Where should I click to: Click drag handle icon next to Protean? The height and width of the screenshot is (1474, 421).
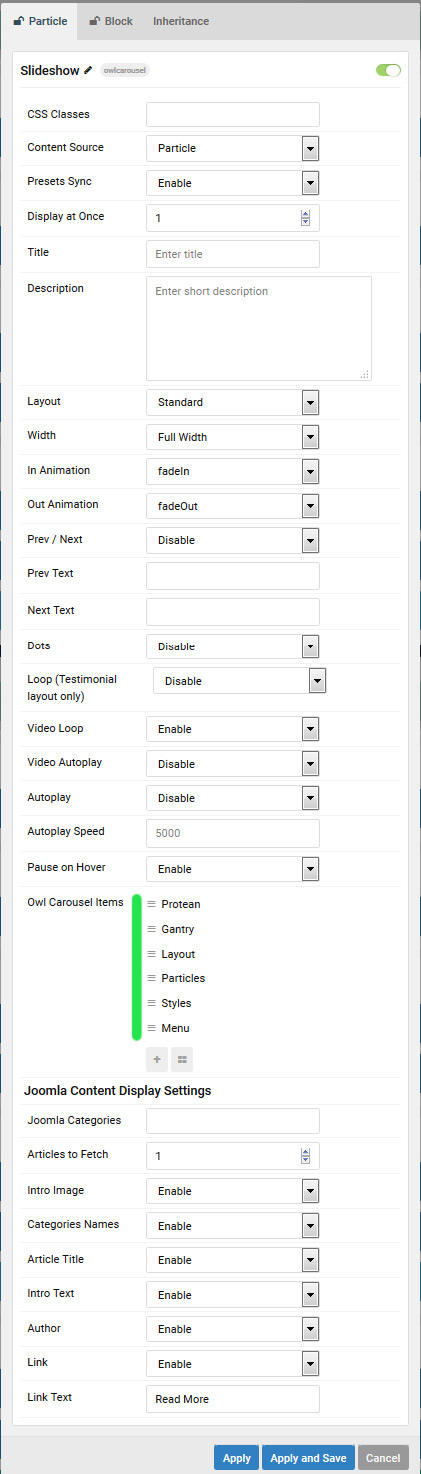pos(152,904)
